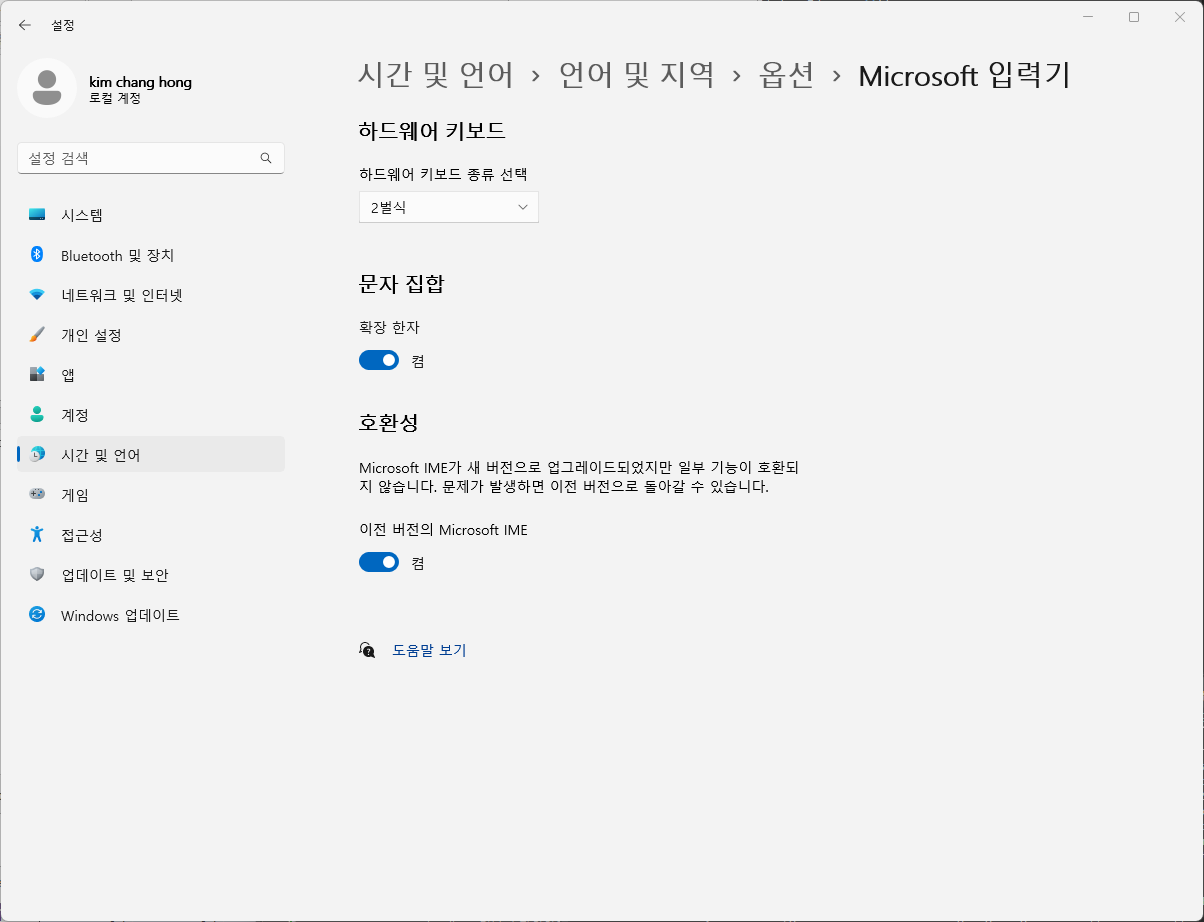Viewport: 1204px width, 922px height.
Task: Go to 접근성 settings
Action: tap(151, 535)
